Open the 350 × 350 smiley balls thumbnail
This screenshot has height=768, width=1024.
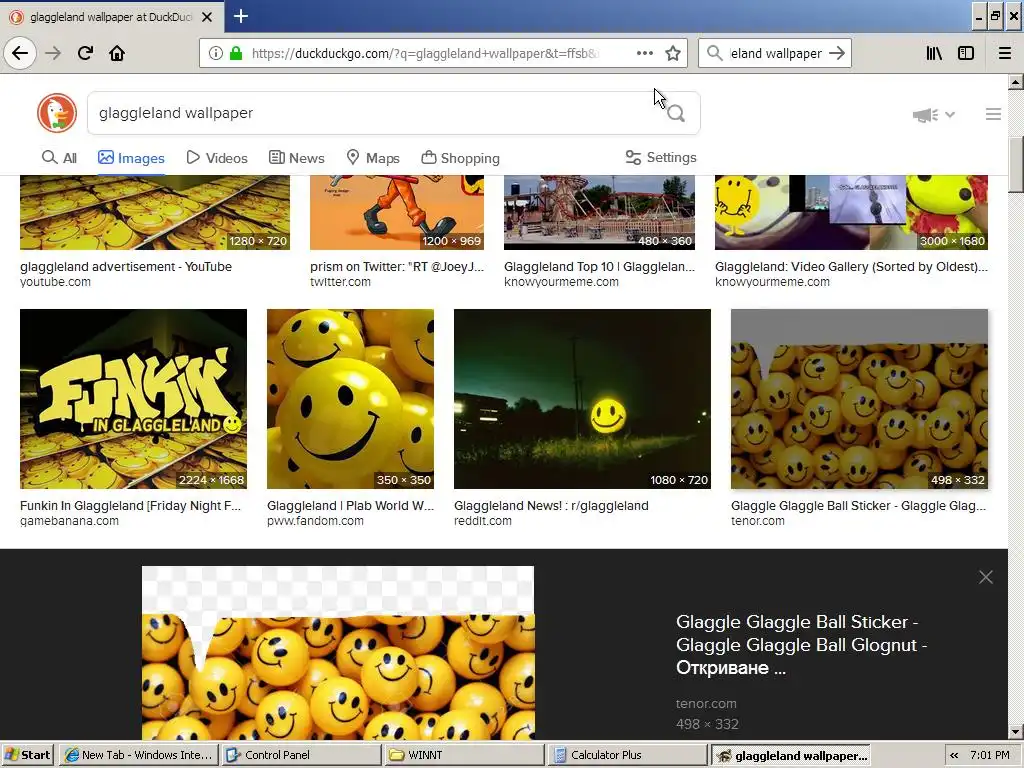(350, 399)
